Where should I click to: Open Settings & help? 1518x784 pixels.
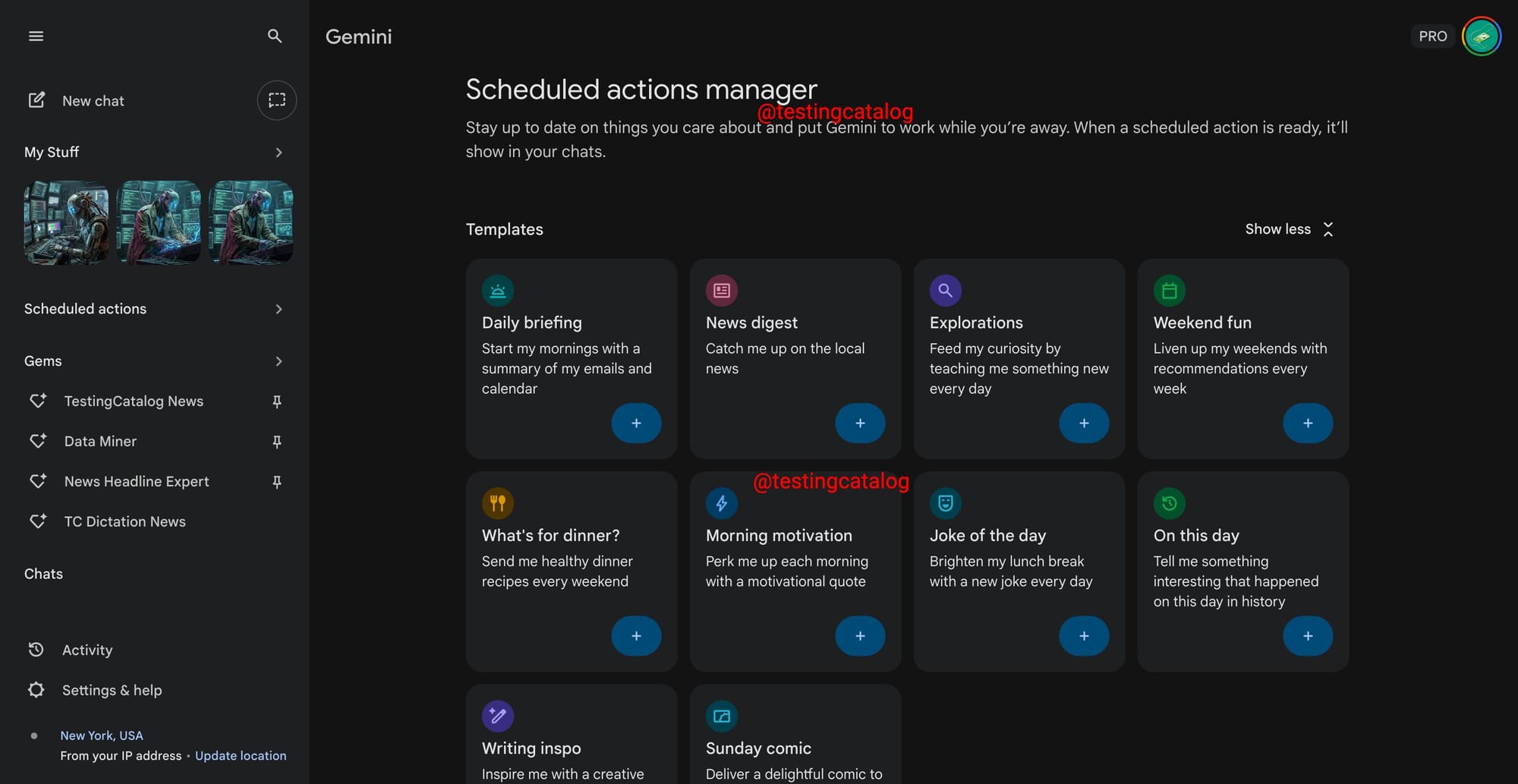112,690
